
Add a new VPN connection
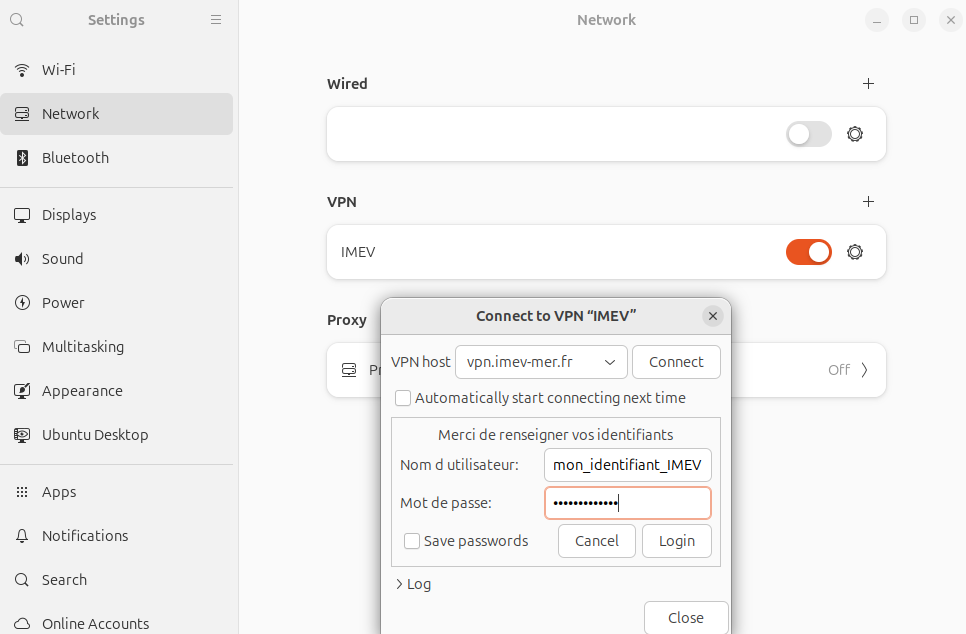(868, 202)
